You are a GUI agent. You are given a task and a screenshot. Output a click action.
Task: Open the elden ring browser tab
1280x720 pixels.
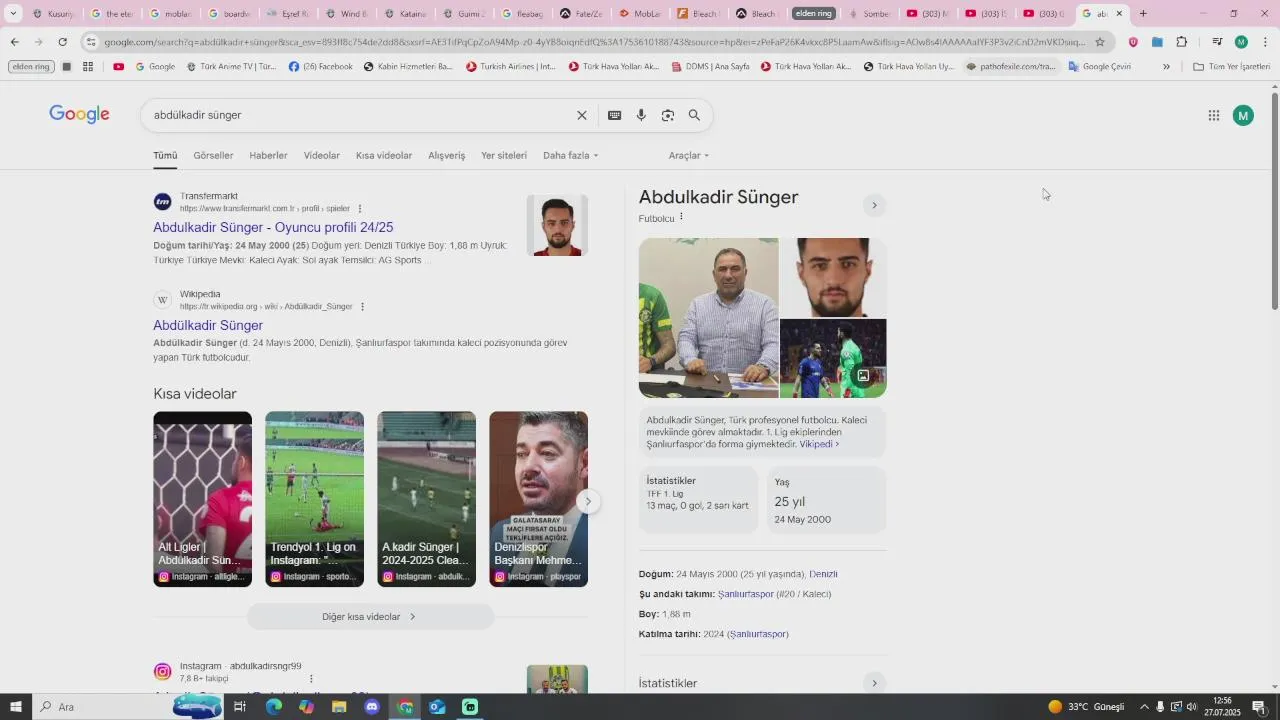tap(814, 14)
